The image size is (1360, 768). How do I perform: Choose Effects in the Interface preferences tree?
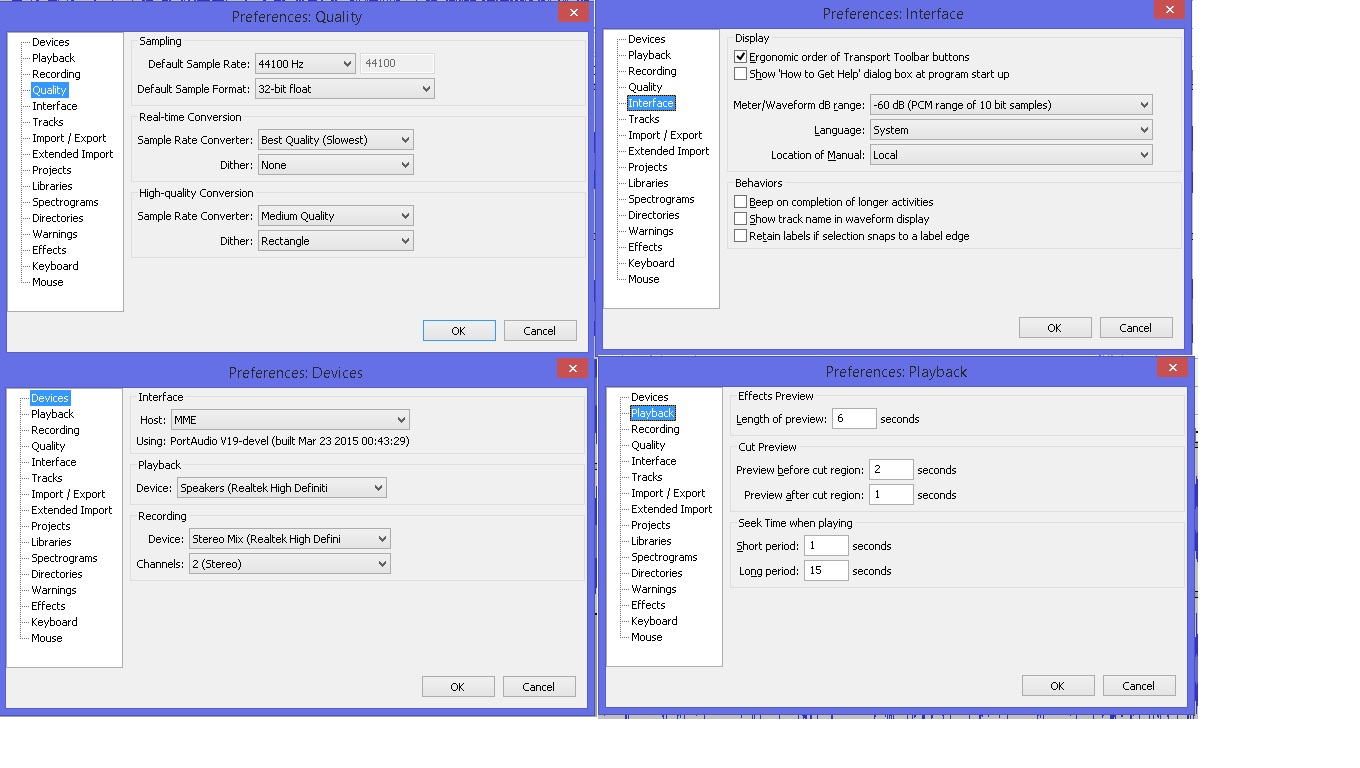[645, 247]
